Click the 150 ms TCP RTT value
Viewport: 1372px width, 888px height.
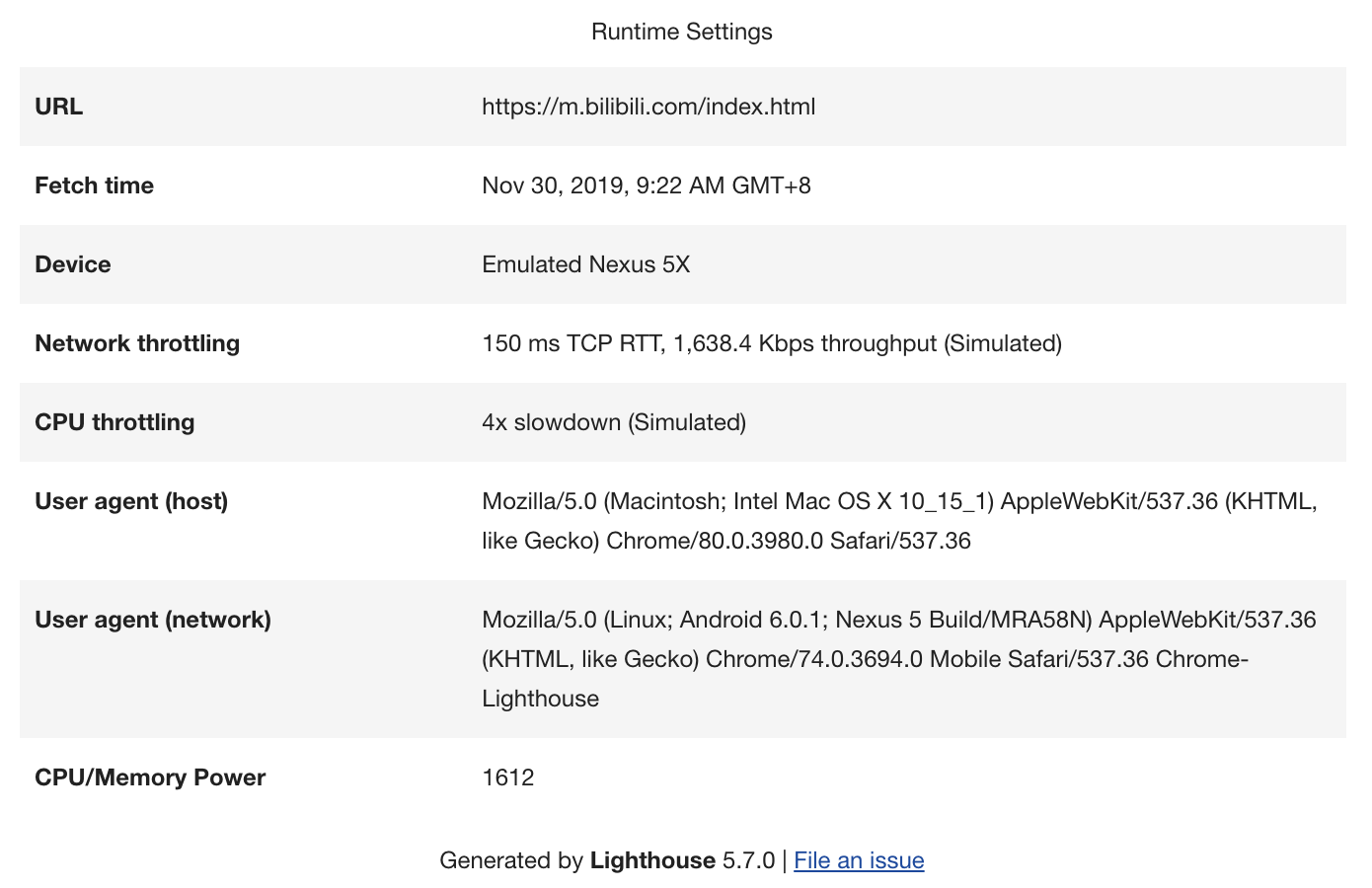[771, 343]
